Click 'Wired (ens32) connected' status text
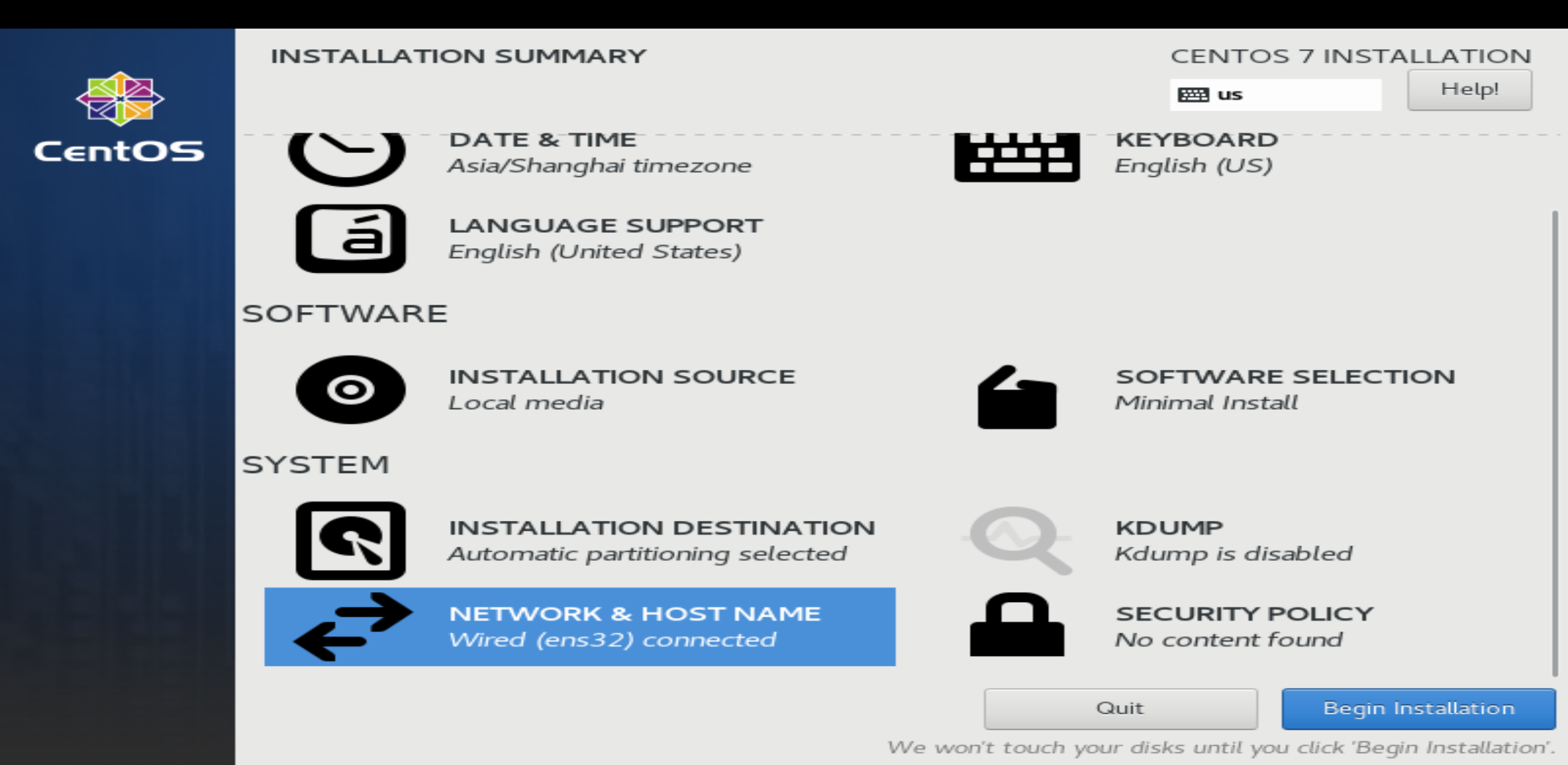1568x765 pixels. [612, 640]
